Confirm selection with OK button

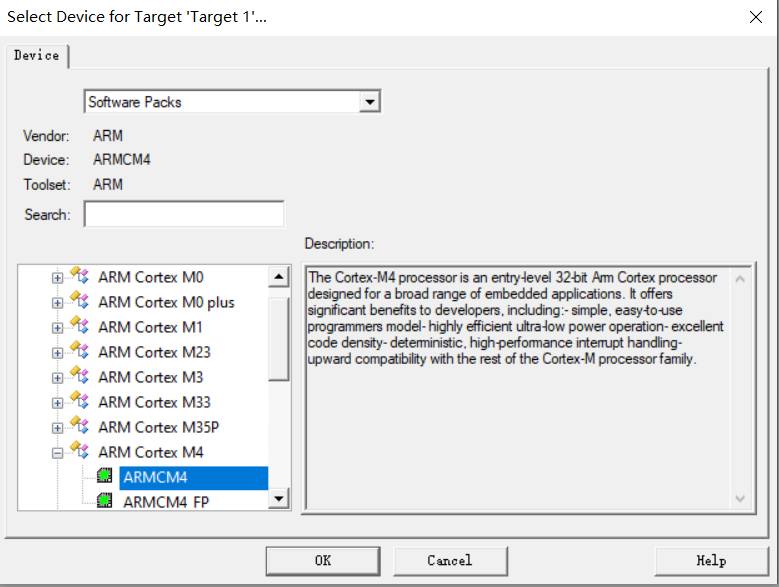coord(323,561)
